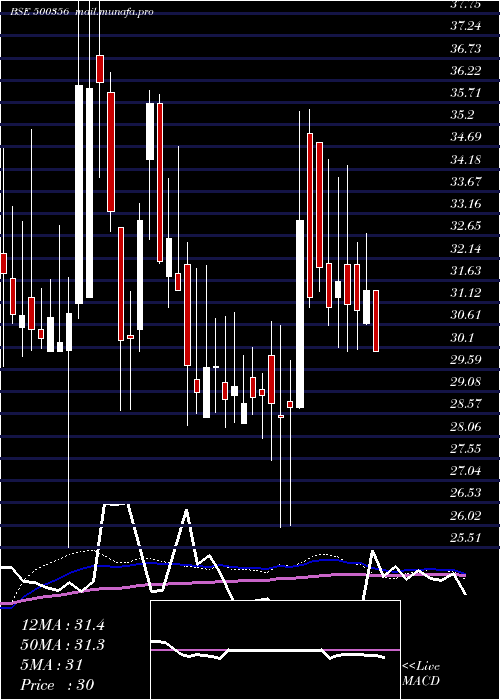Select the 30.61 price axis label
The height and width of the screenshot is (700, 500).
[466, 315]
